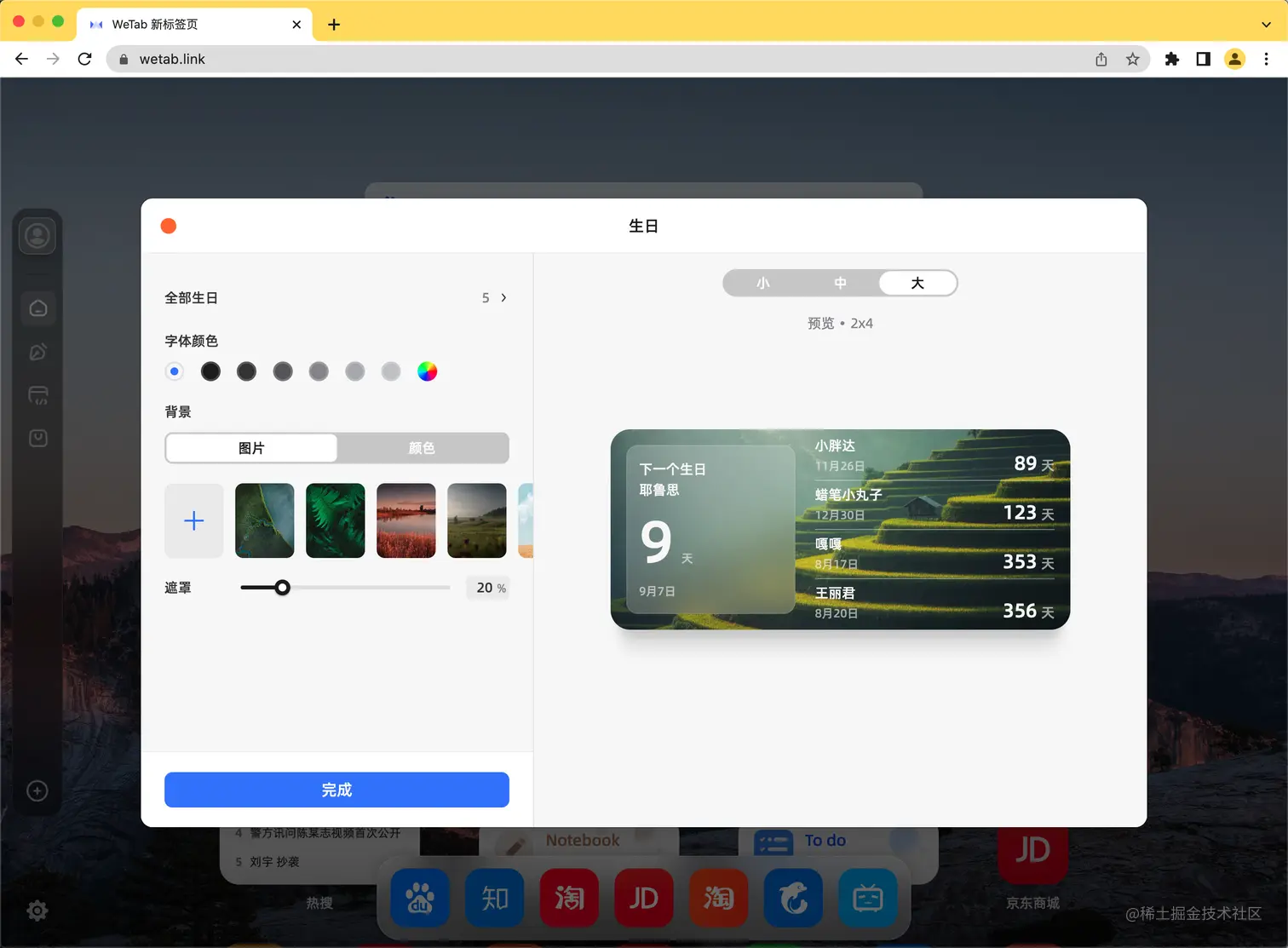Close the WeTab 新标签页 tab
The width and height of the screenshot is (1288, 948).
click(296, 25)
